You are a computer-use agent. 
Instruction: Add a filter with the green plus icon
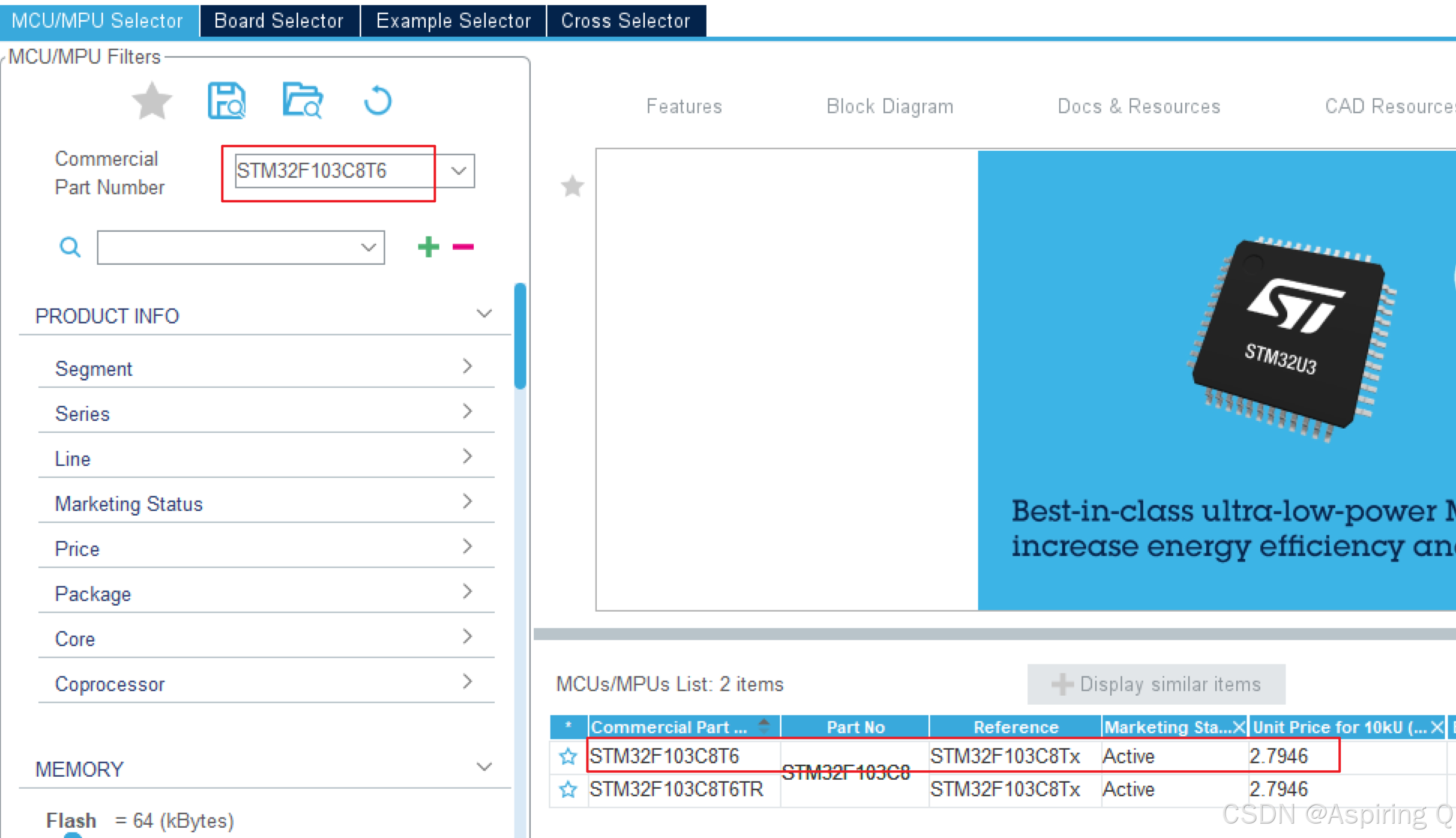[428, 247]
